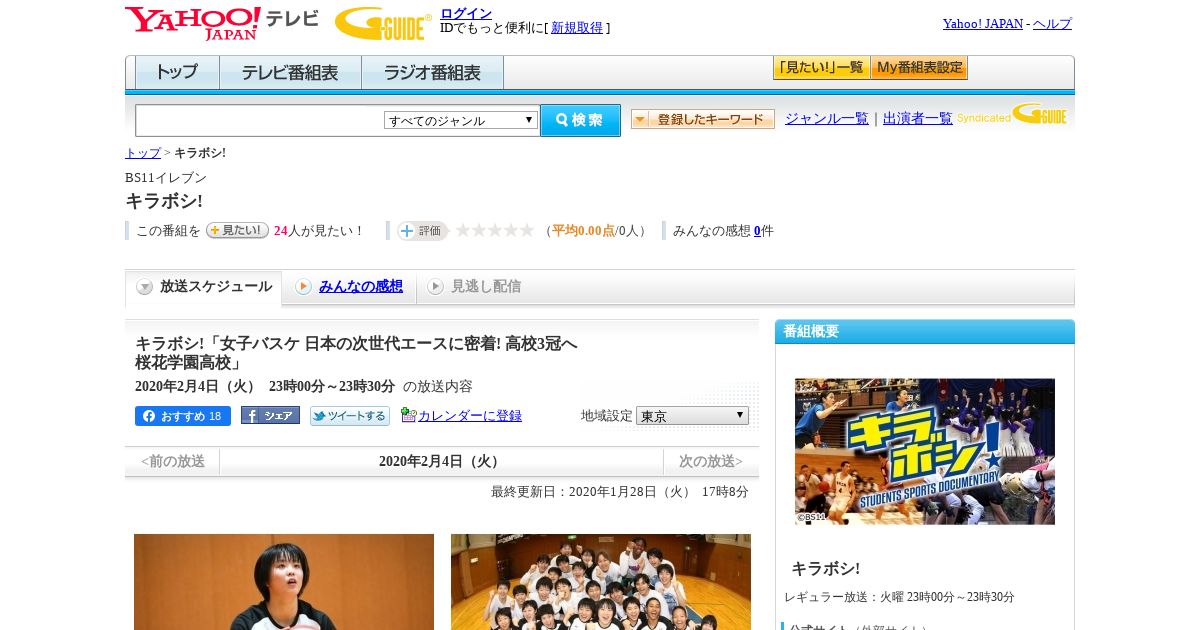Image resolution: width=1200 pixels, height=630 pixels.
Task: Click the broadcast date 2020年2月4日(火) bar text
Action: point(441,461)
